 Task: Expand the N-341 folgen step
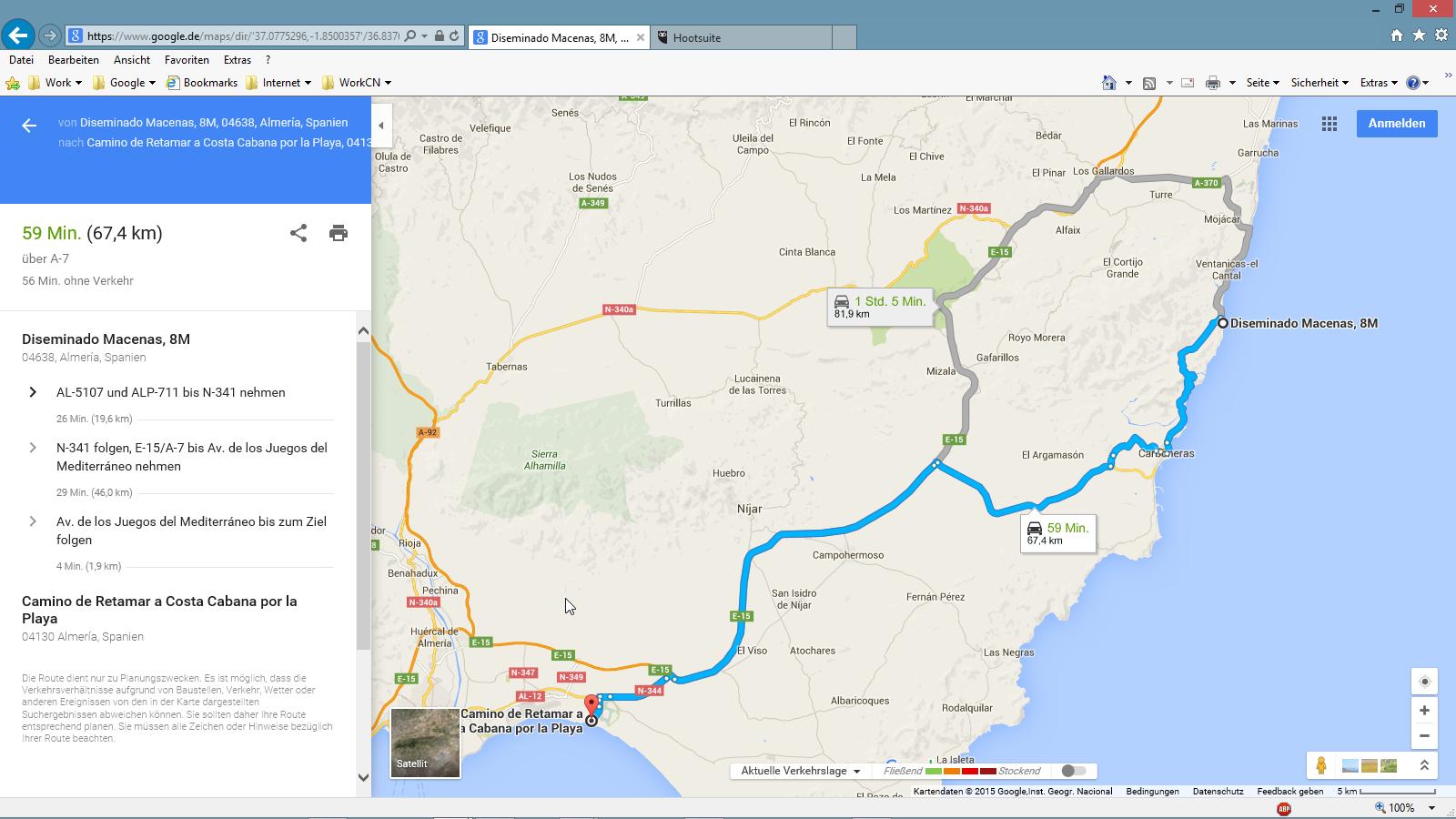tap(33, 448)
